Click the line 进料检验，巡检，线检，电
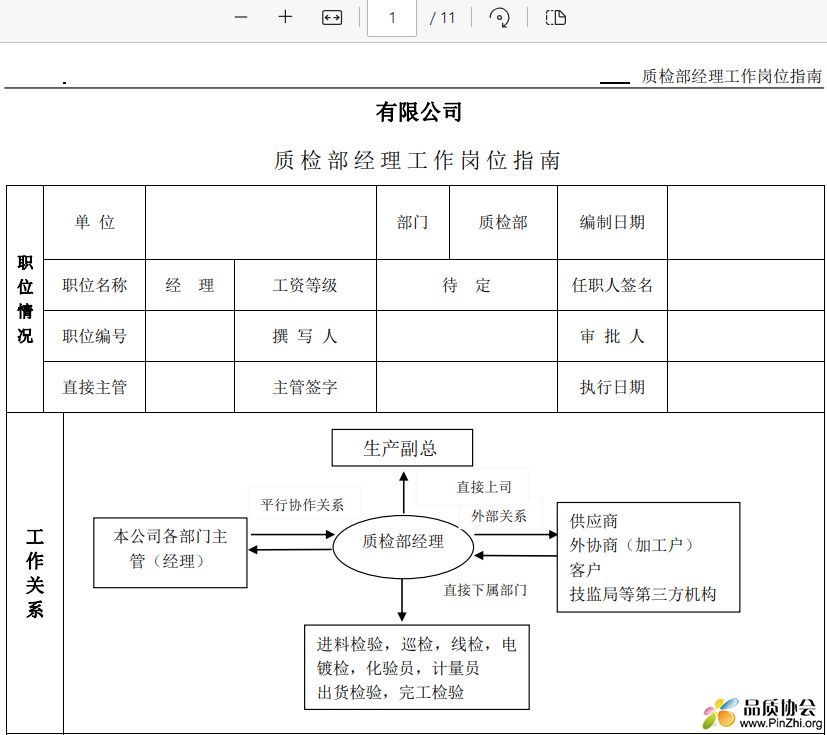The width and height of the screenshot is (827, 735). (417, 644)
